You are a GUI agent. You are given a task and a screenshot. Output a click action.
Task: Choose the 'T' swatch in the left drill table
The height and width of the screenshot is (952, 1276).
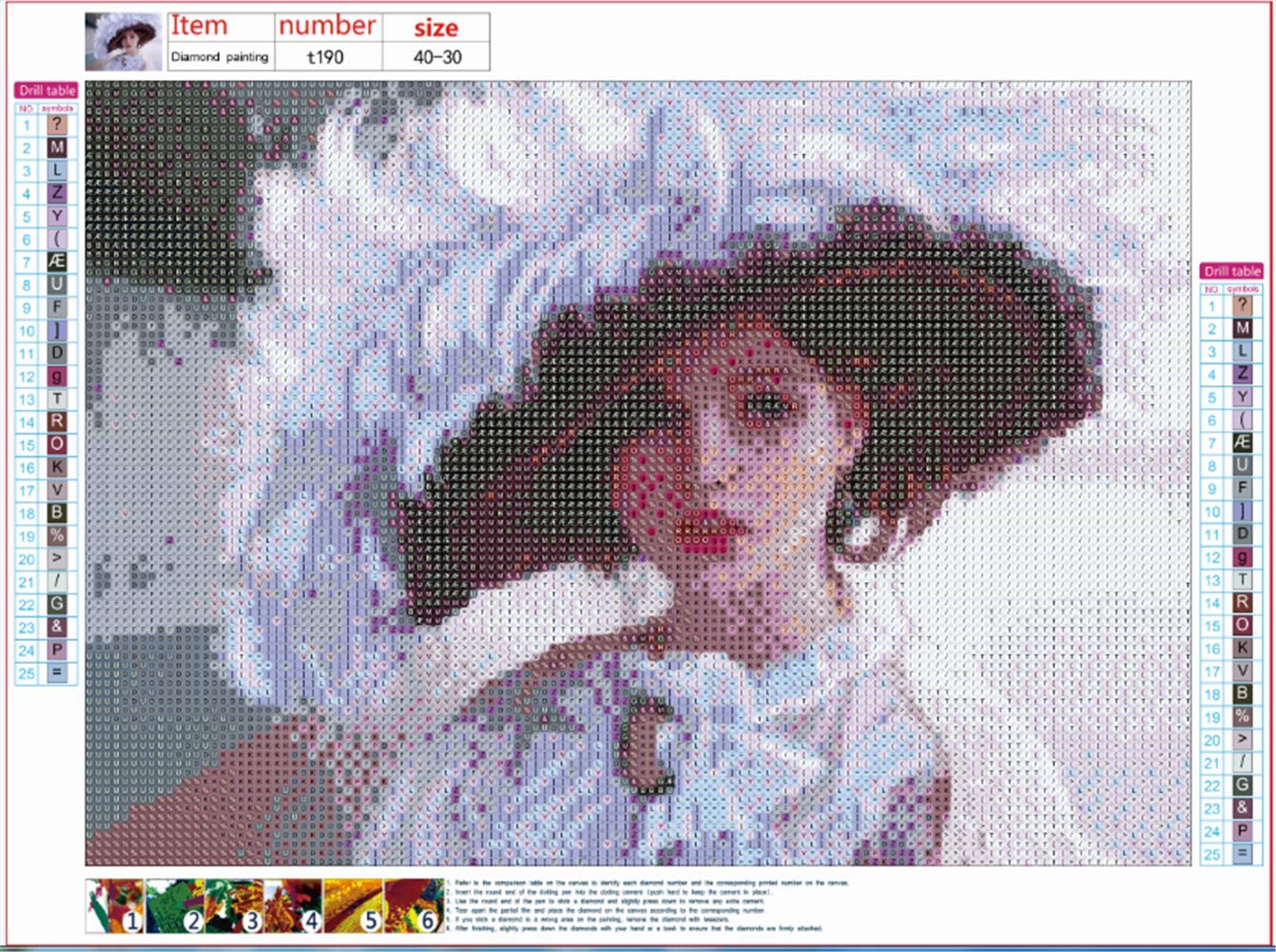58,398
